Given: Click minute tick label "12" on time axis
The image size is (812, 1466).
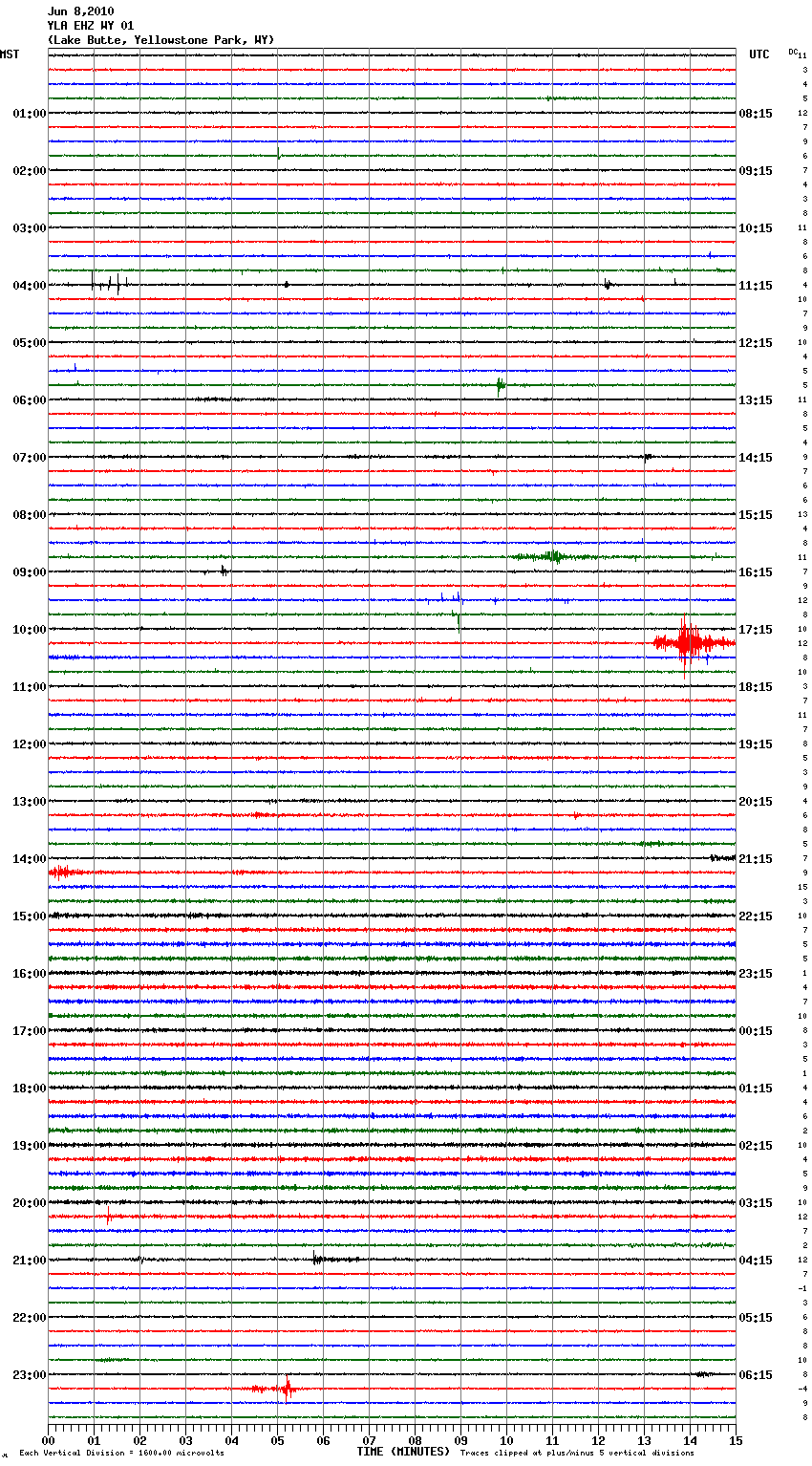Looking at the screenshot, I should pyautogui.click(x=599, y=1440).
